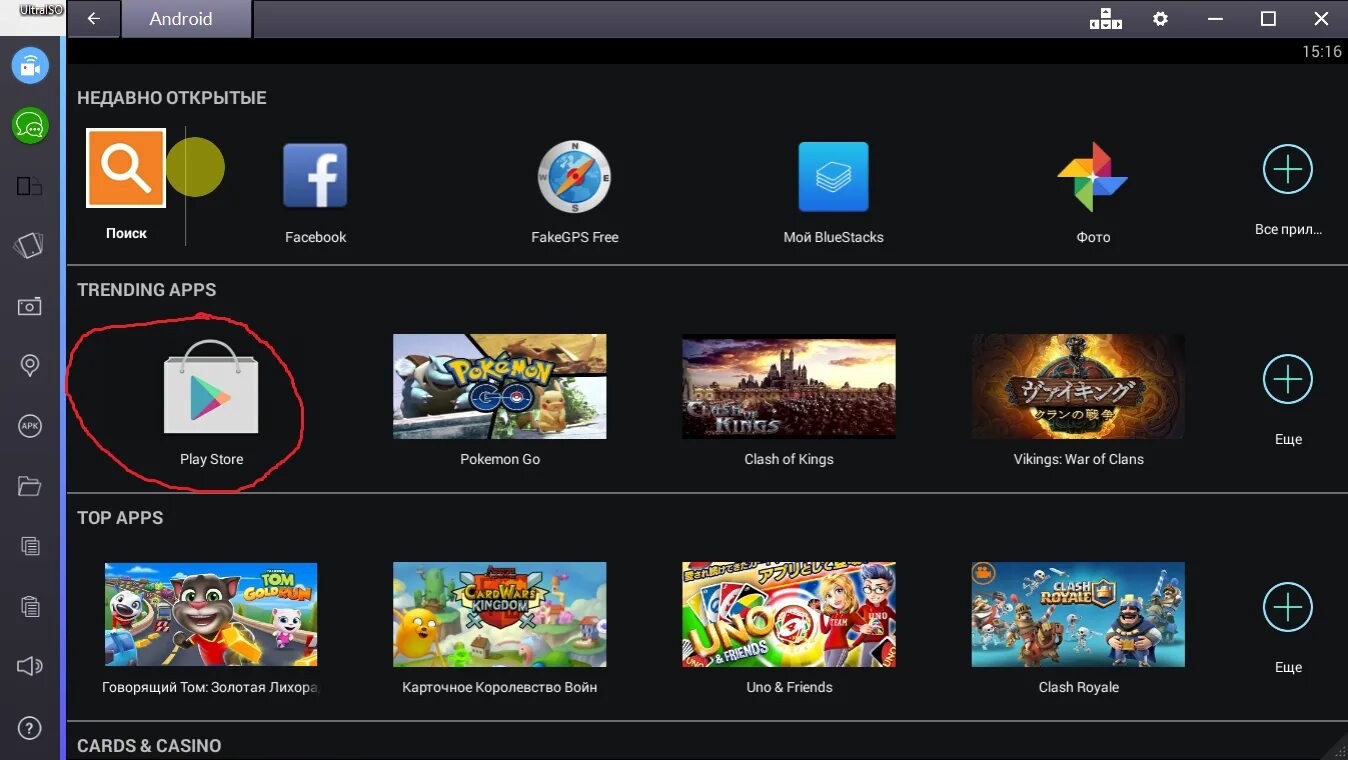The width and height of the screenshot is (1348, 760).
Task: Click the 15:16 clock in status bar
Action: (1321, 52)
